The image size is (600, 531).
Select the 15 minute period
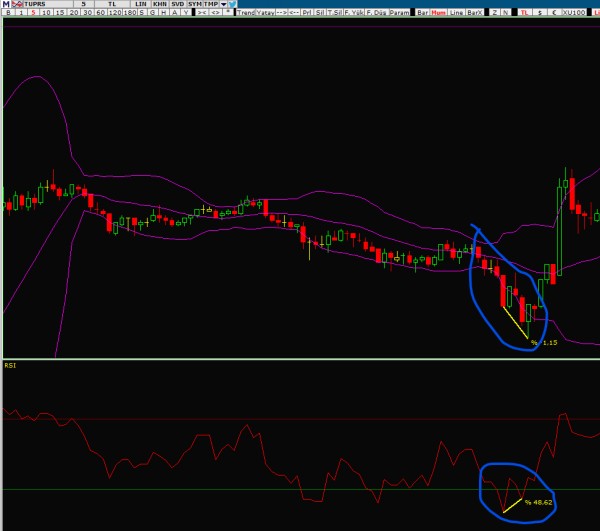(x=60, y=13)
